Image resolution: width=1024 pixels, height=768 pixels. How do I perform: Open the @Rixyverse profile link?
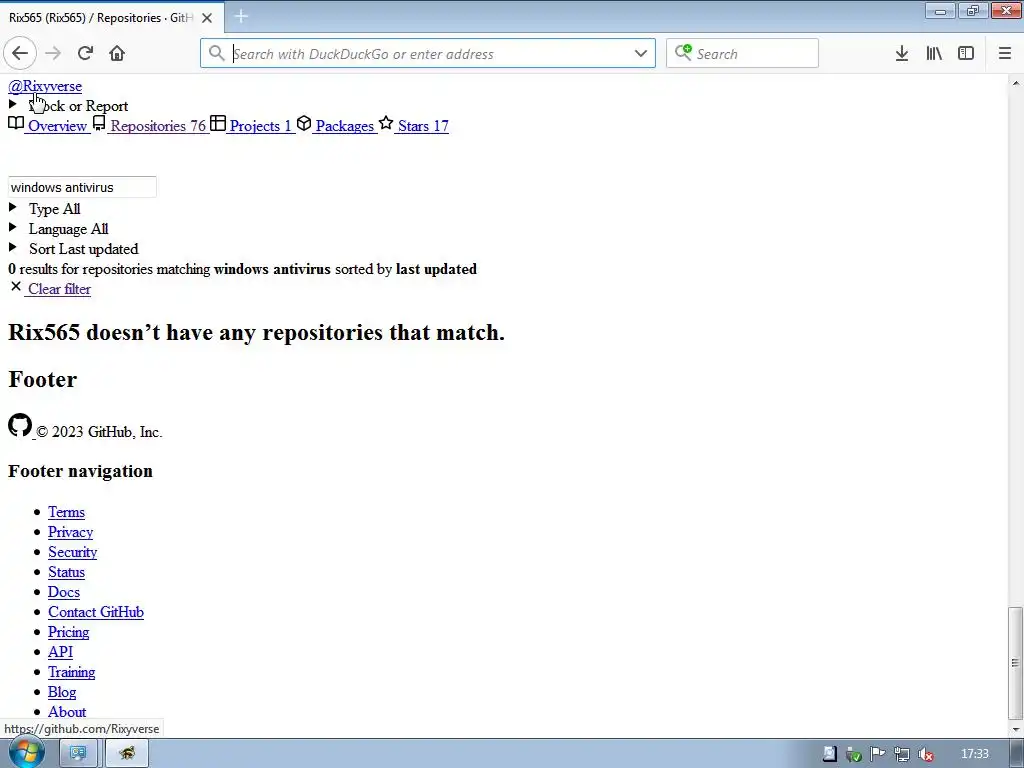(x=45, y=86)
